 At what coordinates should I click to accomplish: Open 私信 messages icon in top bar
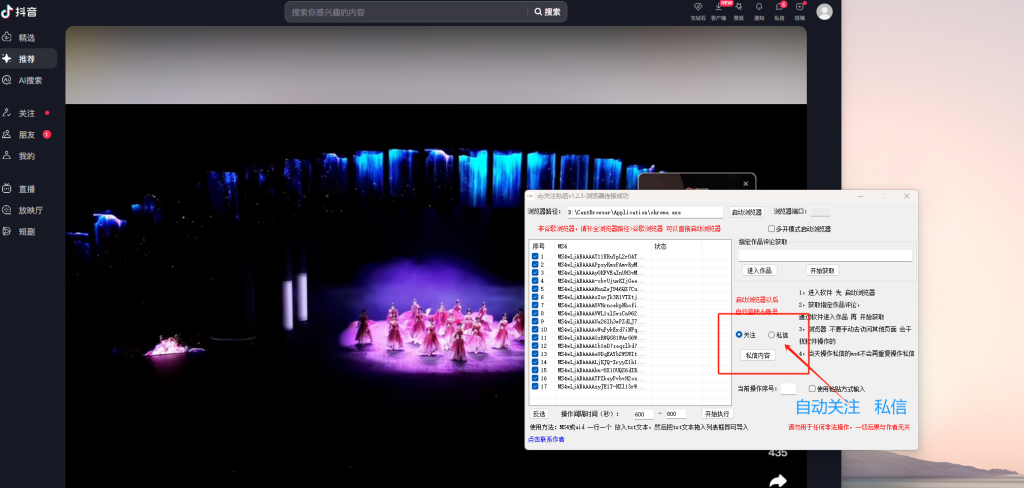pyautogui.click(x=779, y=8)
